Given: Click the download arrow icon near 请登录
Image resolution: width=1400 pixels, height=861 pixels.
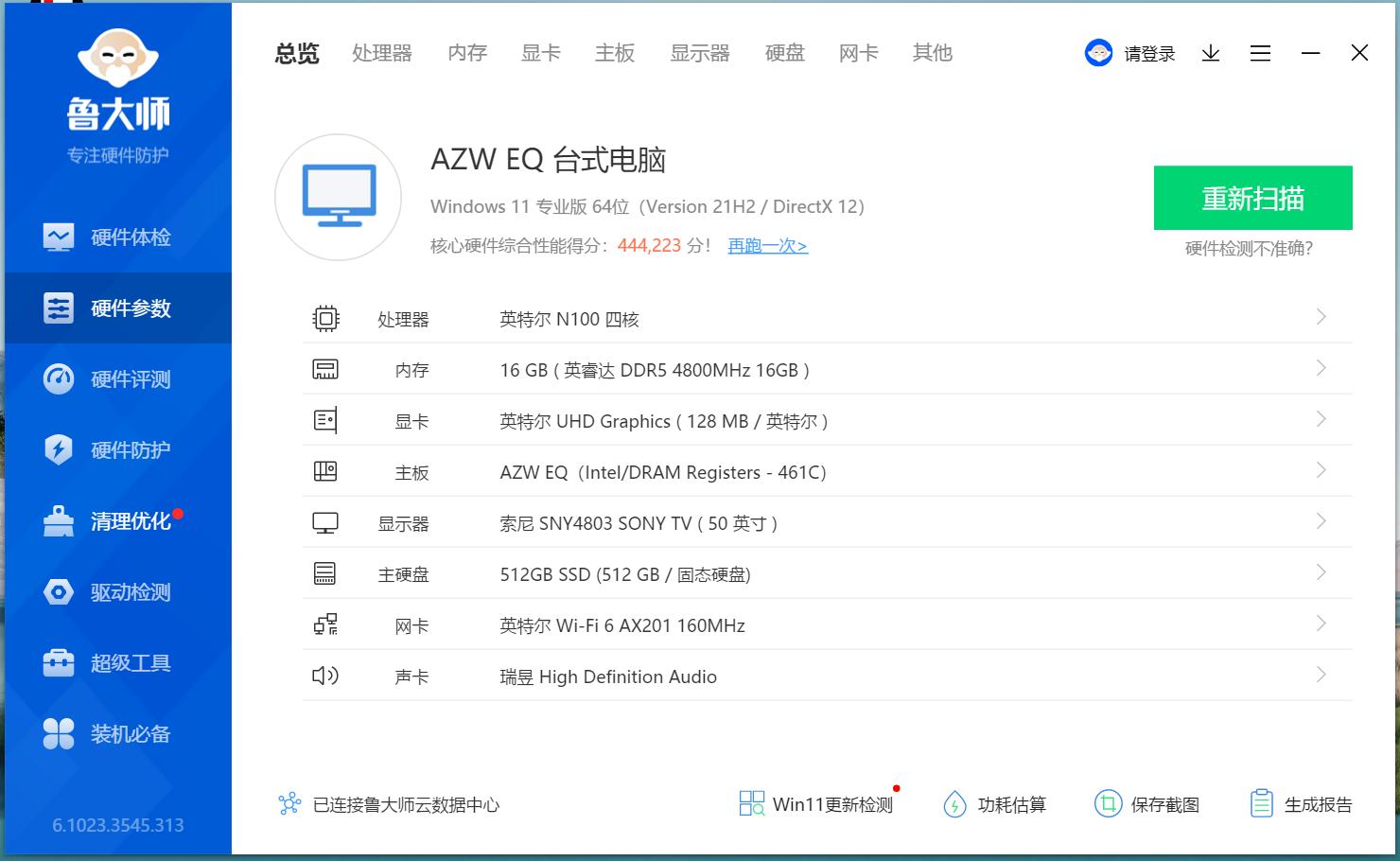Looking at the screenshot, I should click(x=1210, y=53).
